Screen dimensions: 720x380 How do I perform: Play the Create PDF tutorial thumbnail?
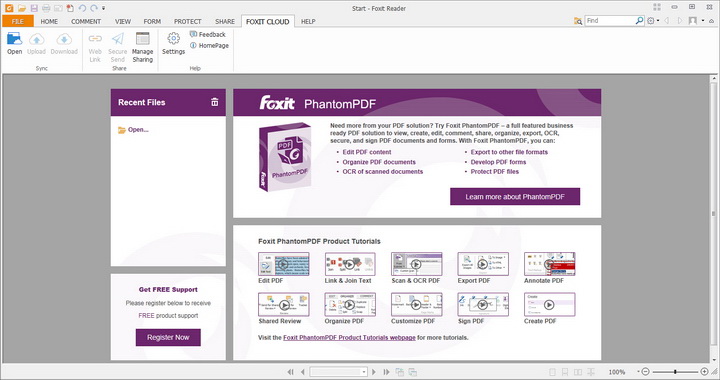pyautogui.click(x=549, y=305)
